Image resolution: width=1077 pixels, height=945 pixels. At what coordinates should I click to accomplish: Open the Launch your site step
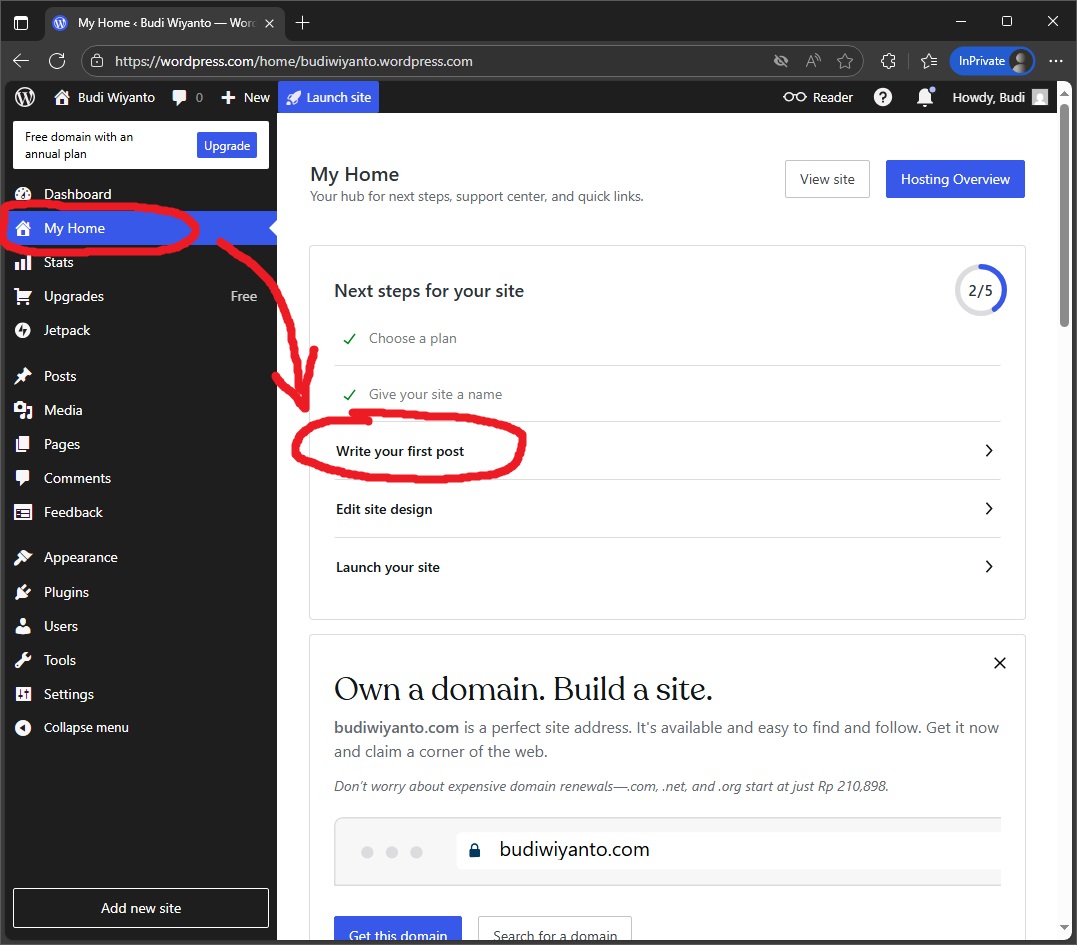pos(667,567)
